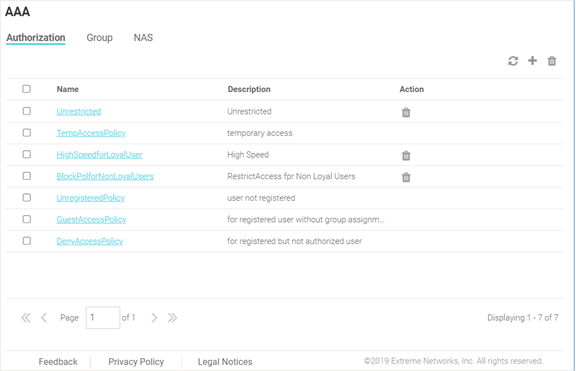Switch to the Group tab
The image size is (576, 371).
100,38
